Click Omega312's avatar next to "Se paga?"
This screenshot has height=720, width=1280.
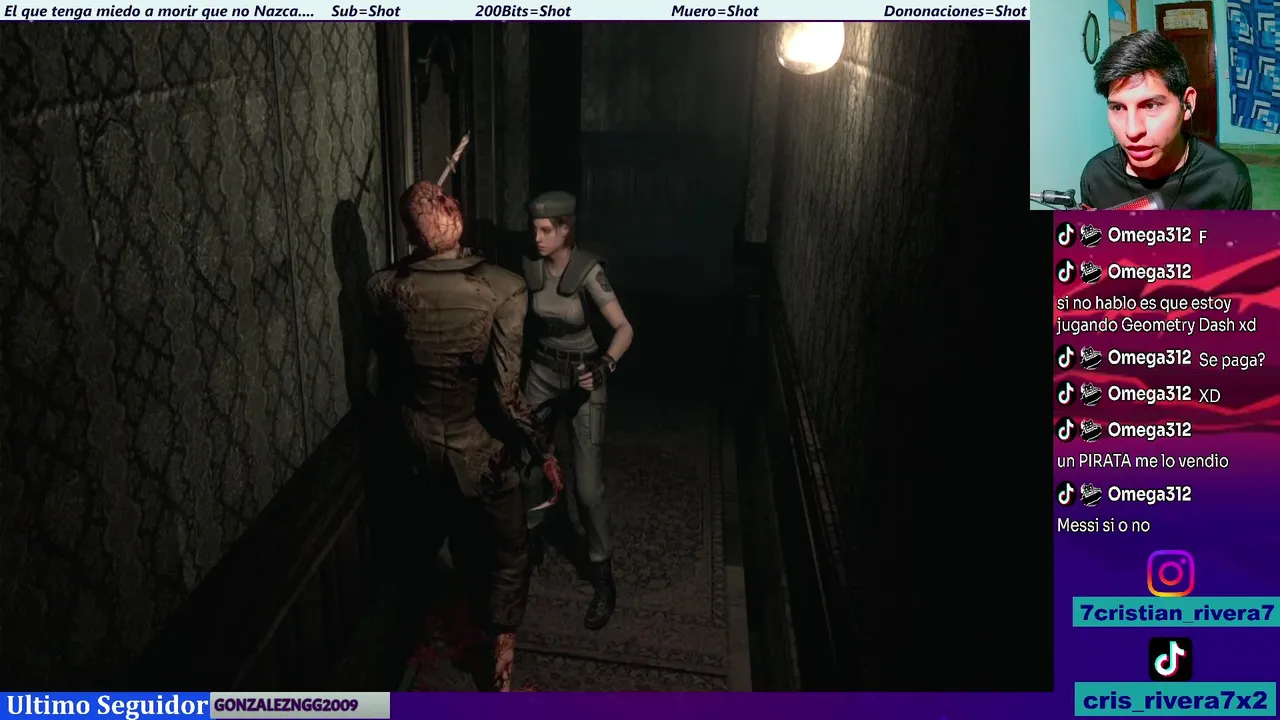point(1091,357)
